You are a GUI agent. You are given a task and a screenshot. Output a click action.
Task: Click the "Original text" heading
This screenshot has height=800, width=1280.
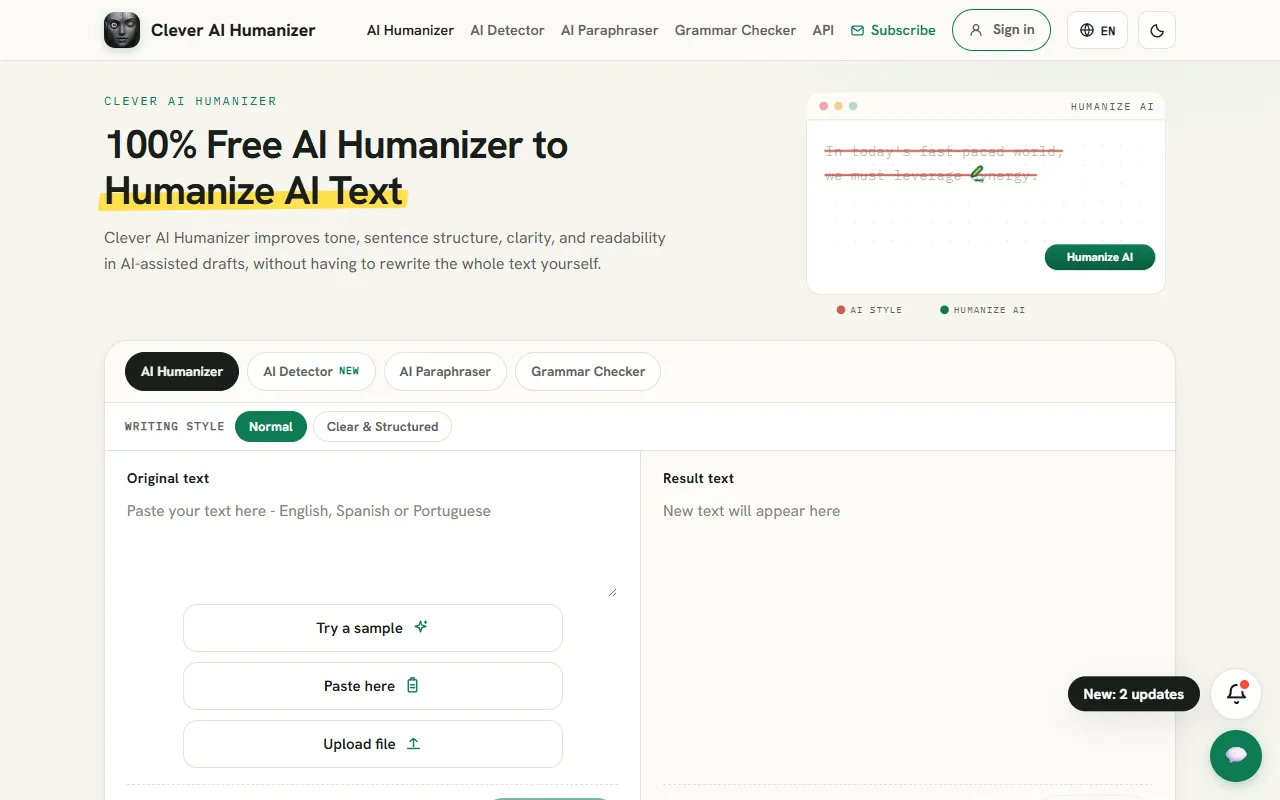(168, 478)
